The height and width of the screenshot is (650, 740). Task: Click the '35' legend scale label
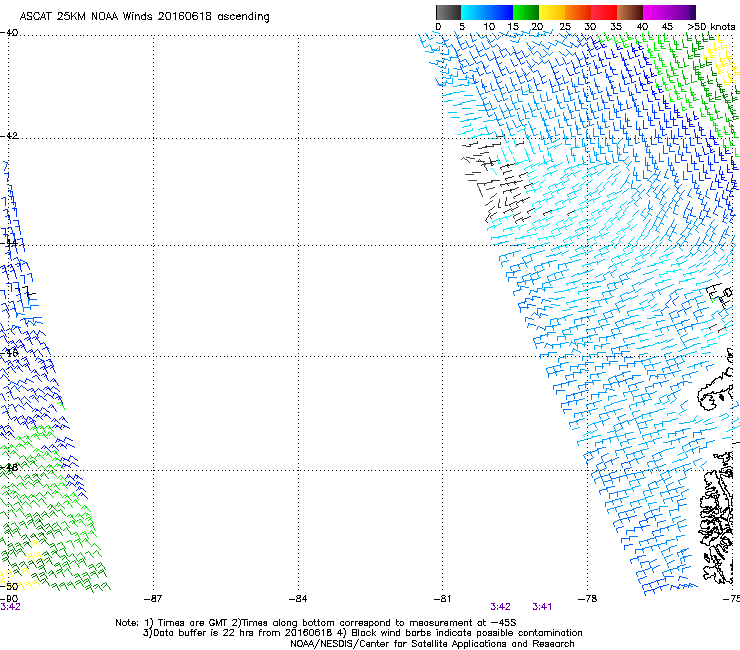(616, 27)
